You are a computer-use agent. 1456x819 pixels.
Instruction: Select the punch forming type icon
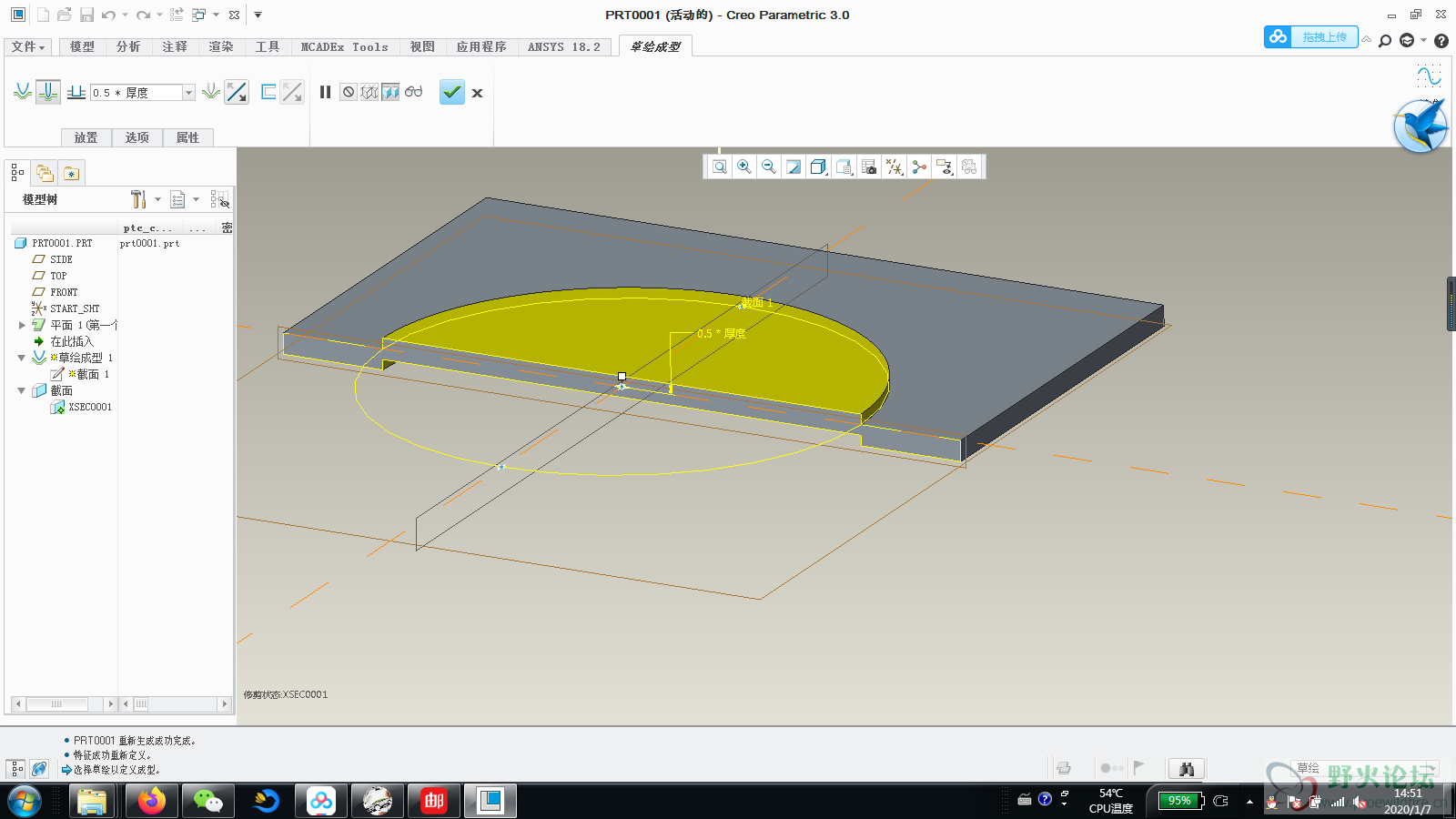(23, 92)
